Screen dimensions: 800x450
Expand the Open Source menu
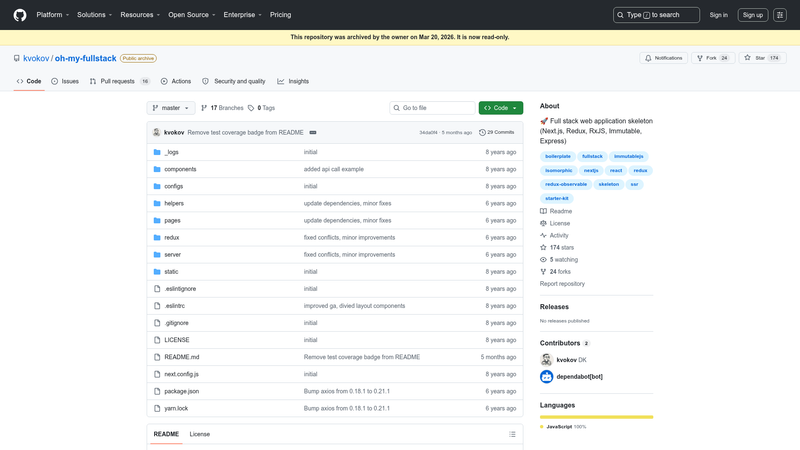(192, 15)
